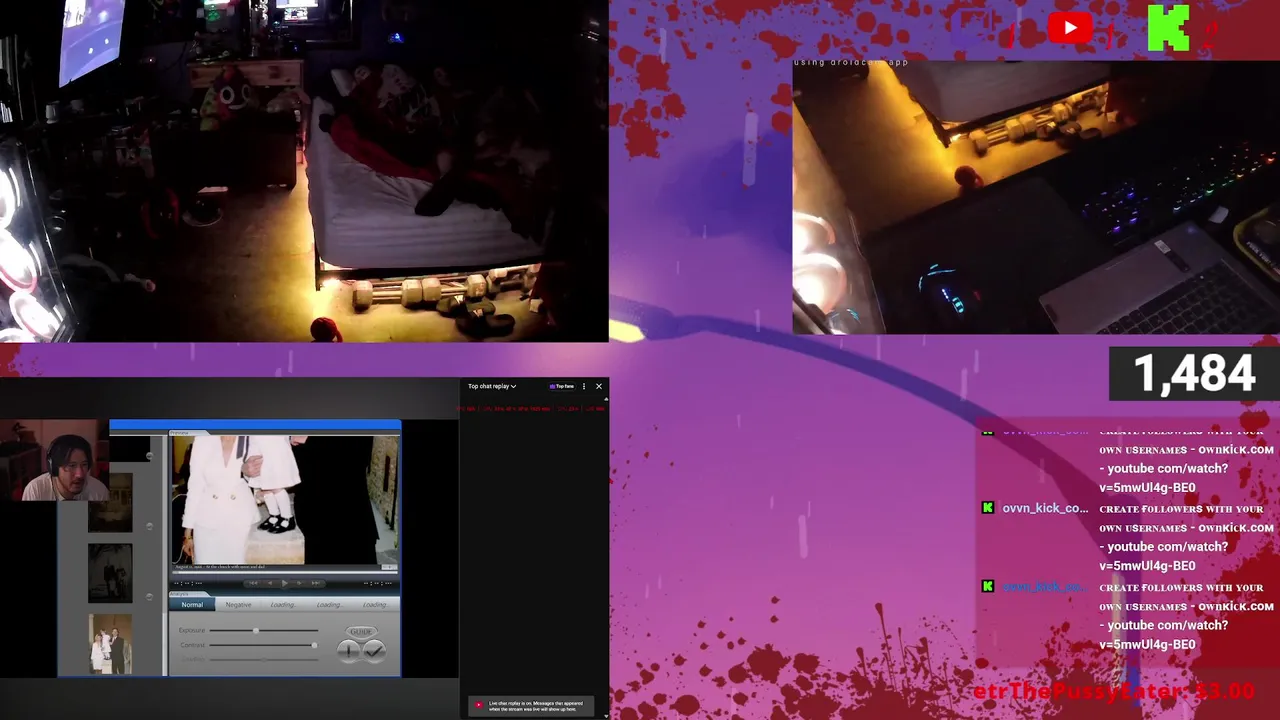Skip to the start of the preview
This screenshot has width=1280, height=720.
coord(253,583)
